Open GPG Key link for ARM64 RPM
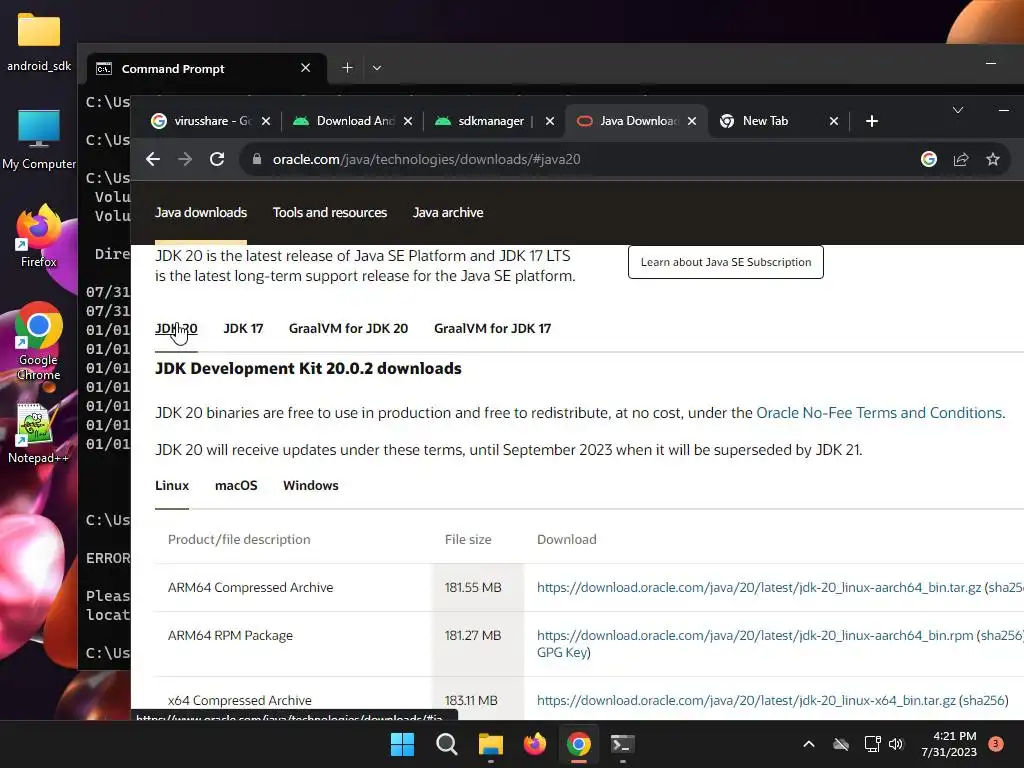1024x768 pixels. point(562,652)
